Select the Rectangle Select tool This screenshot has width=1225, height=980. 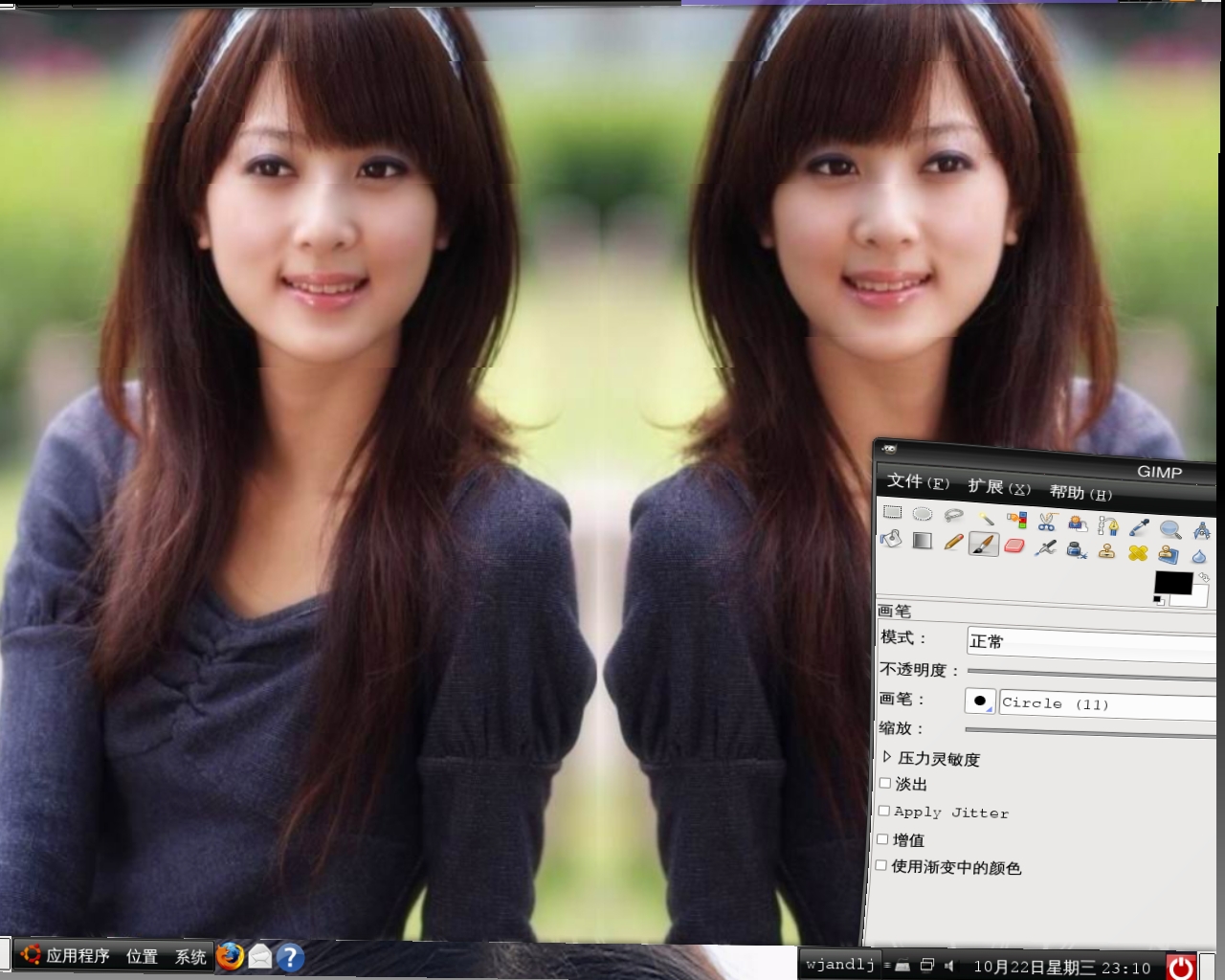892,512
